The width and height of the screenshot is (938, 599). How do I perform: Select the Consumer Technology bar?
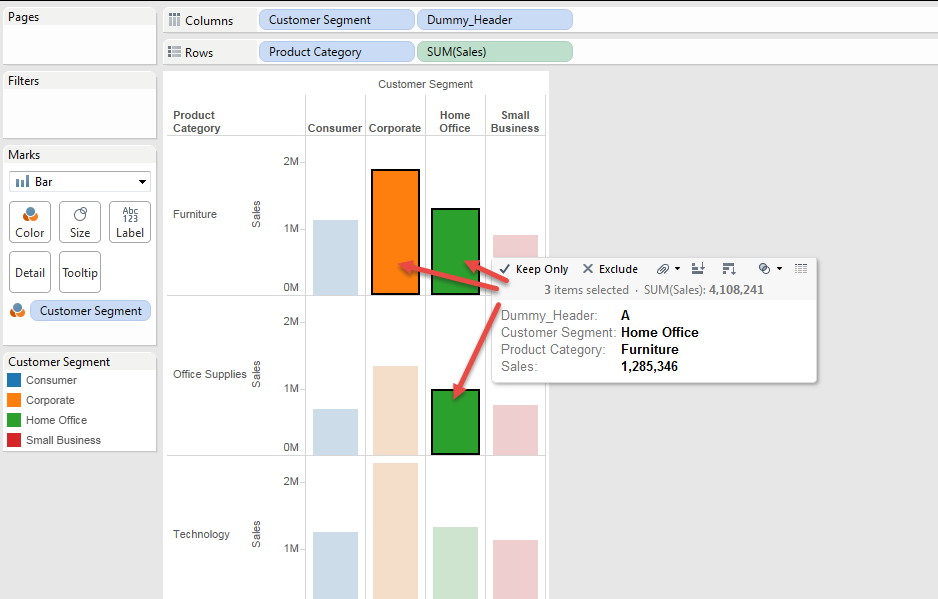click(x=336, y=565)
